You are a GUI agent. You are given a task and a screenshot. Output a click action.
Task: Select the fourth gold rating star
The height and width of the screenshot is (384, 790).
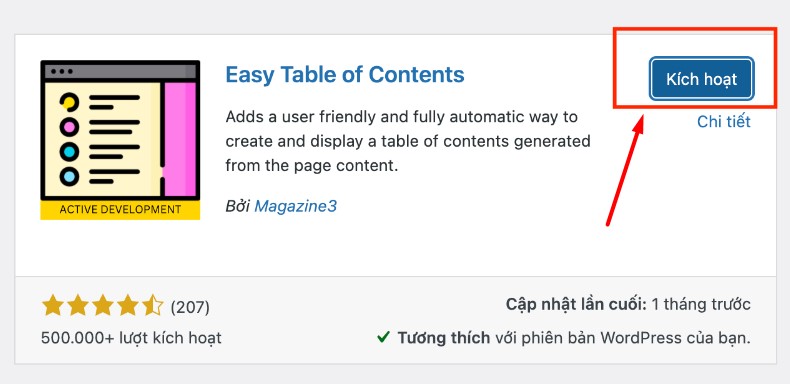point(127,305)
